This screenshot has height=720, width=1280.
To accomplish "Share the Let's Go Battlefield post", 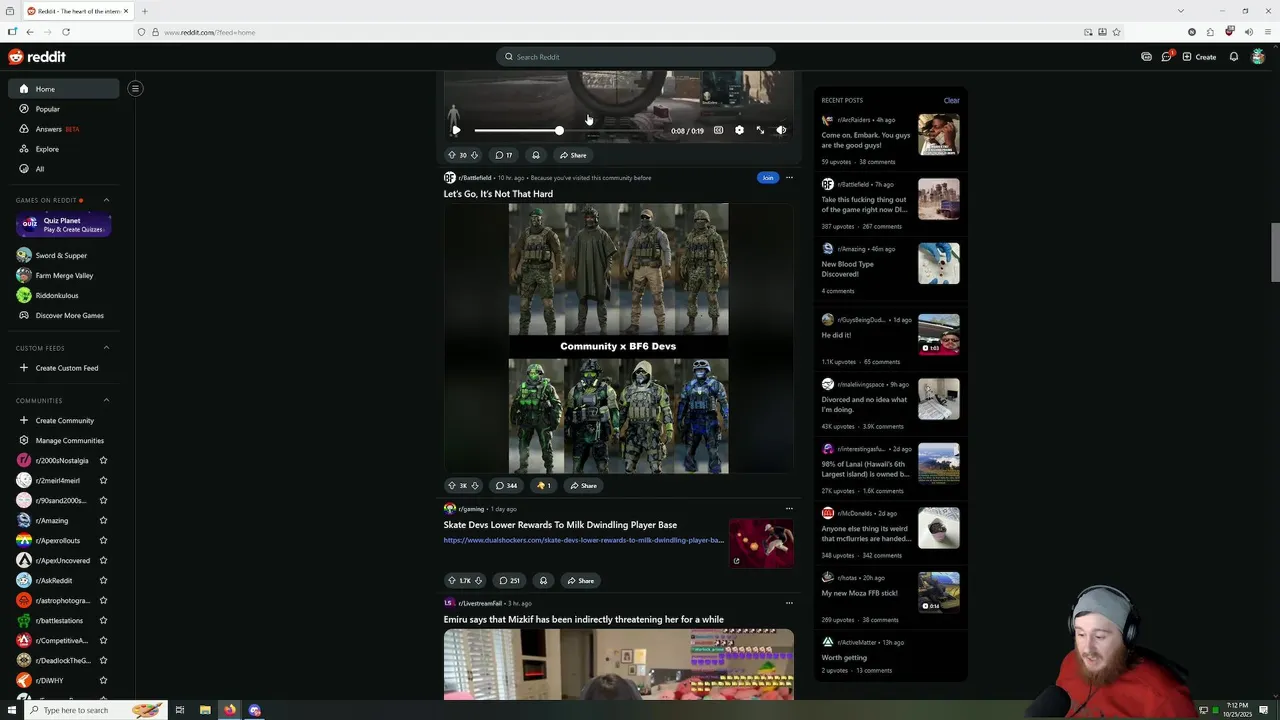I will tap(583, 486).
